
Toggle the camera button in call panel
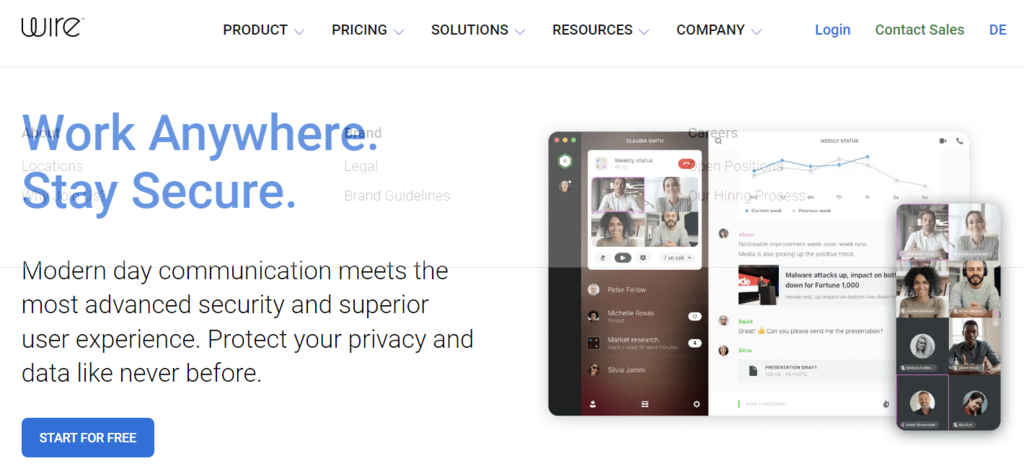click(622, 258)
